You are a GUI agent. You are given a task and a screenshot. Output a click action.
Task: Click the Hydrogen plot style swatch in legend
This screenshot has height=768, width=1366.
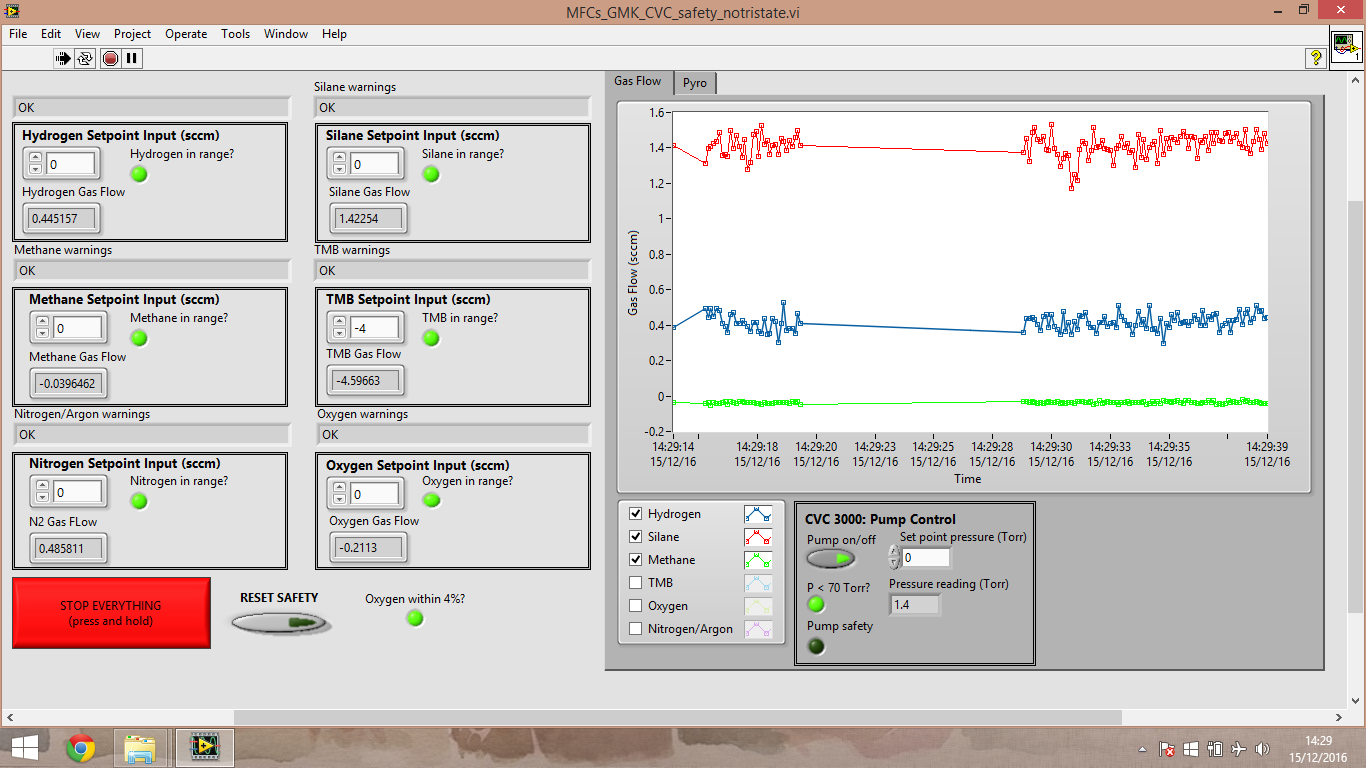tap(759, 514)
